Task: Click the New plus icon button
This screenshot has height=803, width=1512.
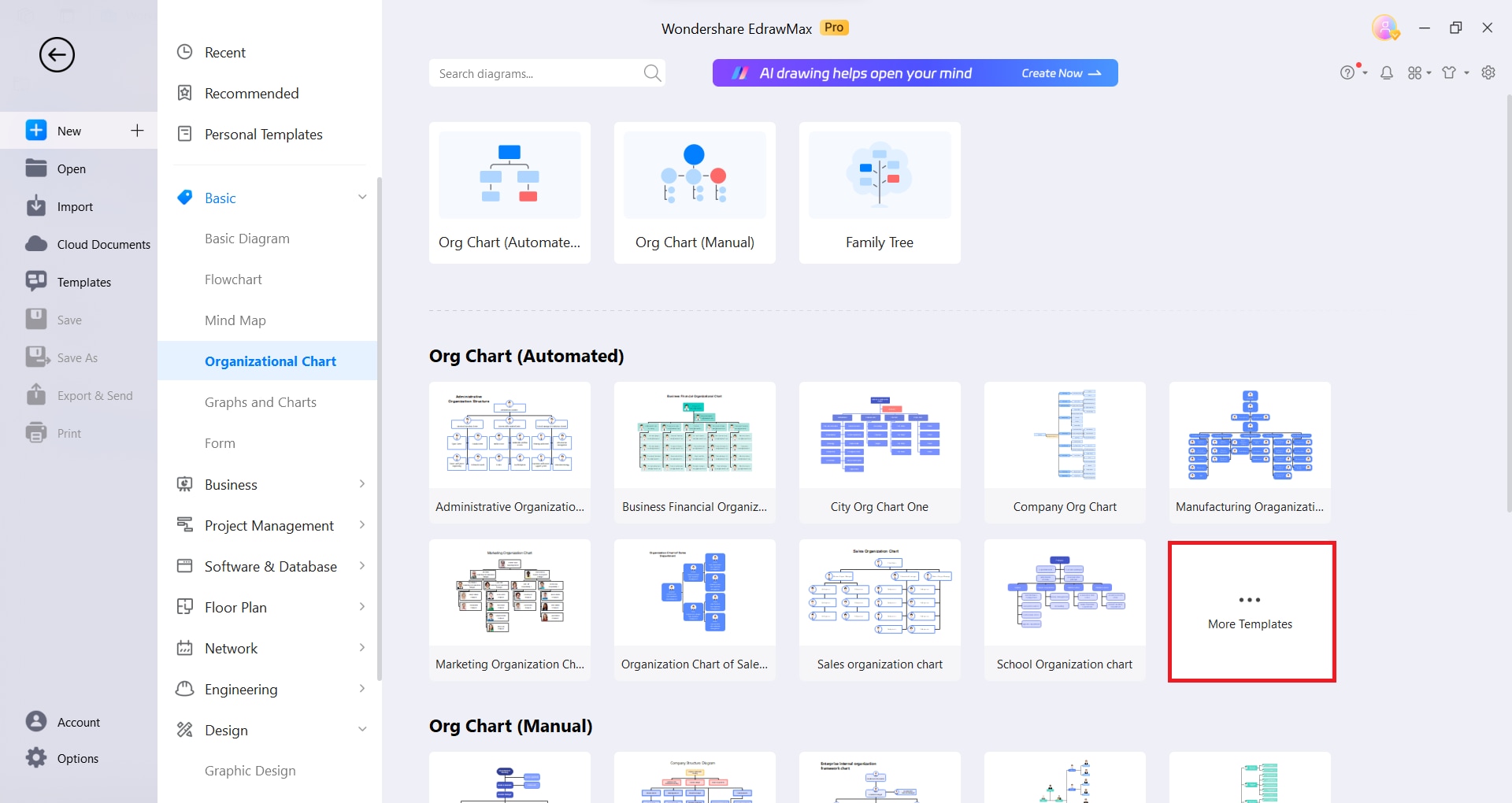Action: (x=36, y=131)
